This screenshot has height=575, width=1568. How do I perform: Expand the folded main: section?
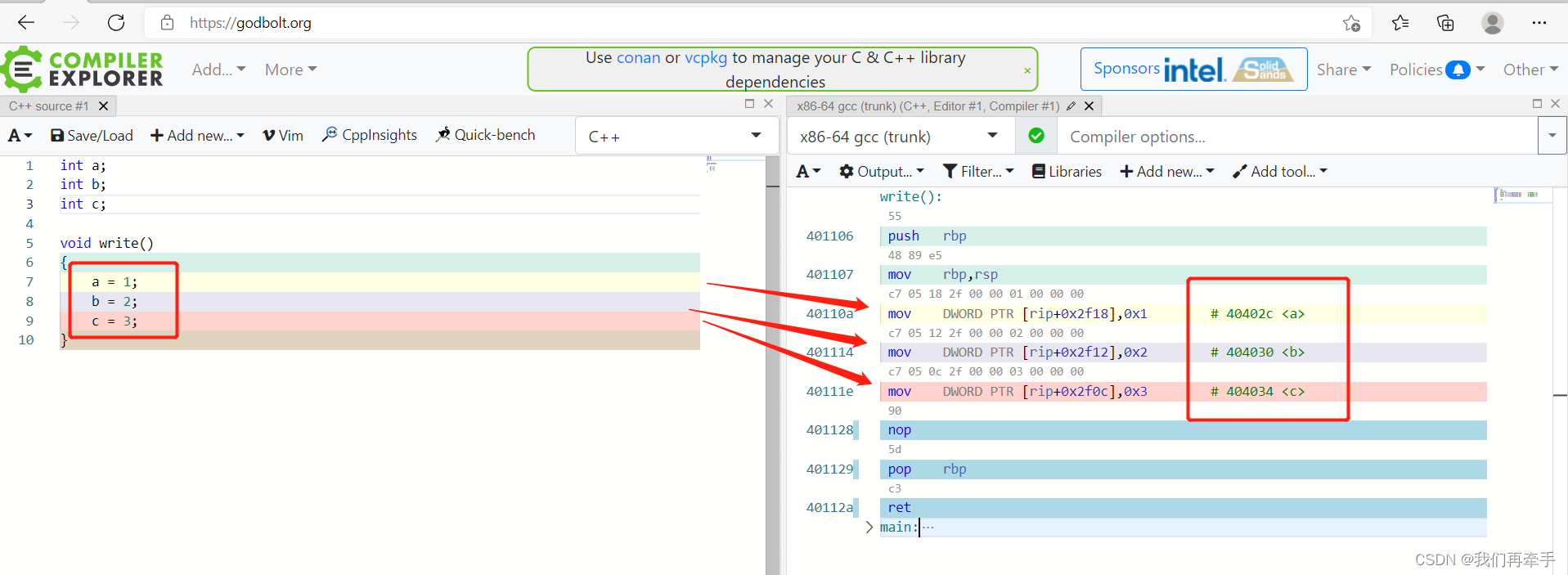pos(869,528)
